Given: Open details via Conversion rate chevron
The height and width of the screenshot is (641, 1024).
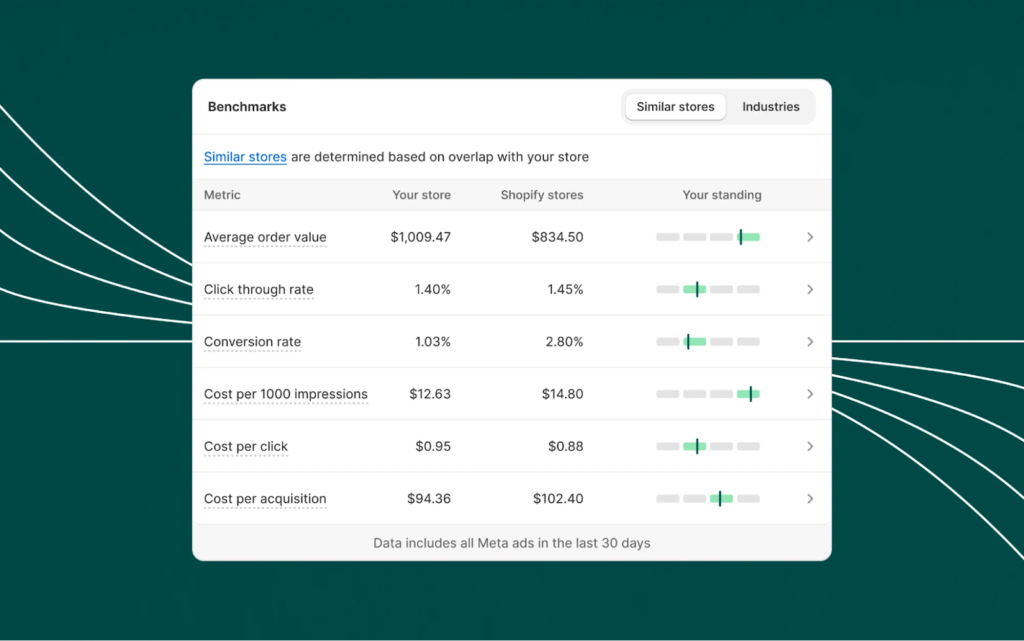Looking at the screenshot, I should click(810, 341).
